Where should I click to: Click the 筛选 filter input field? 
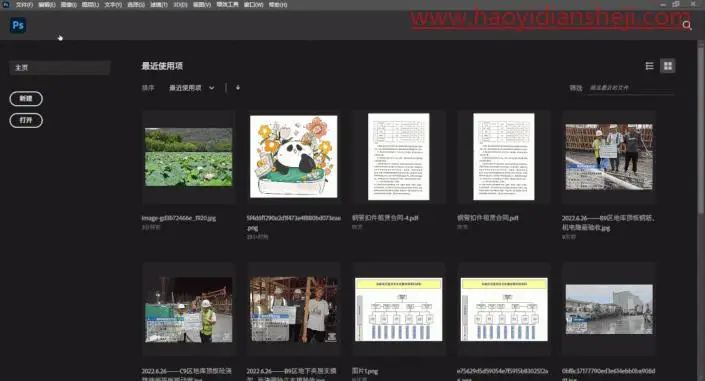[631, 88]
